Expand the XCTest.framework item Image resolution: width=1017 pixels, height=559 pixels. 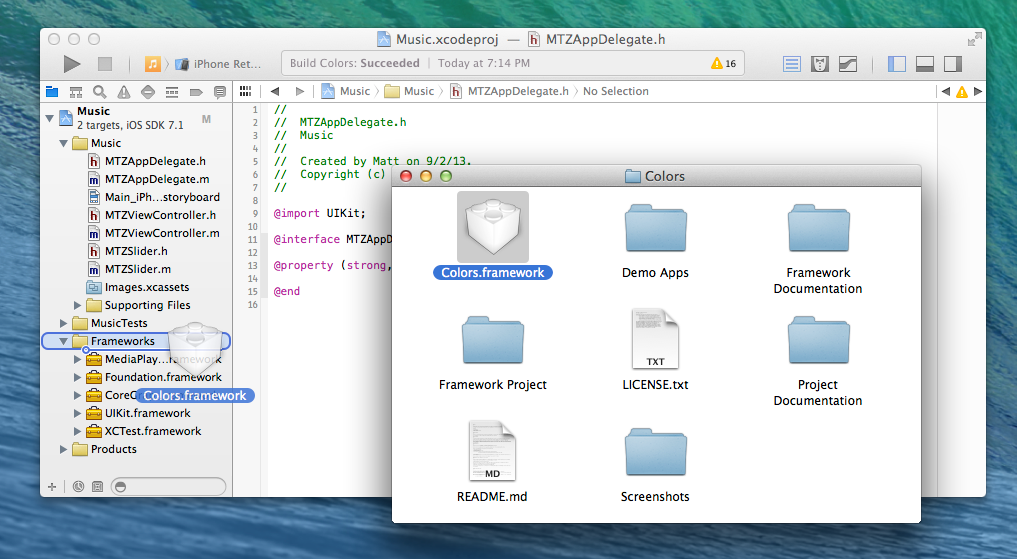77,431
